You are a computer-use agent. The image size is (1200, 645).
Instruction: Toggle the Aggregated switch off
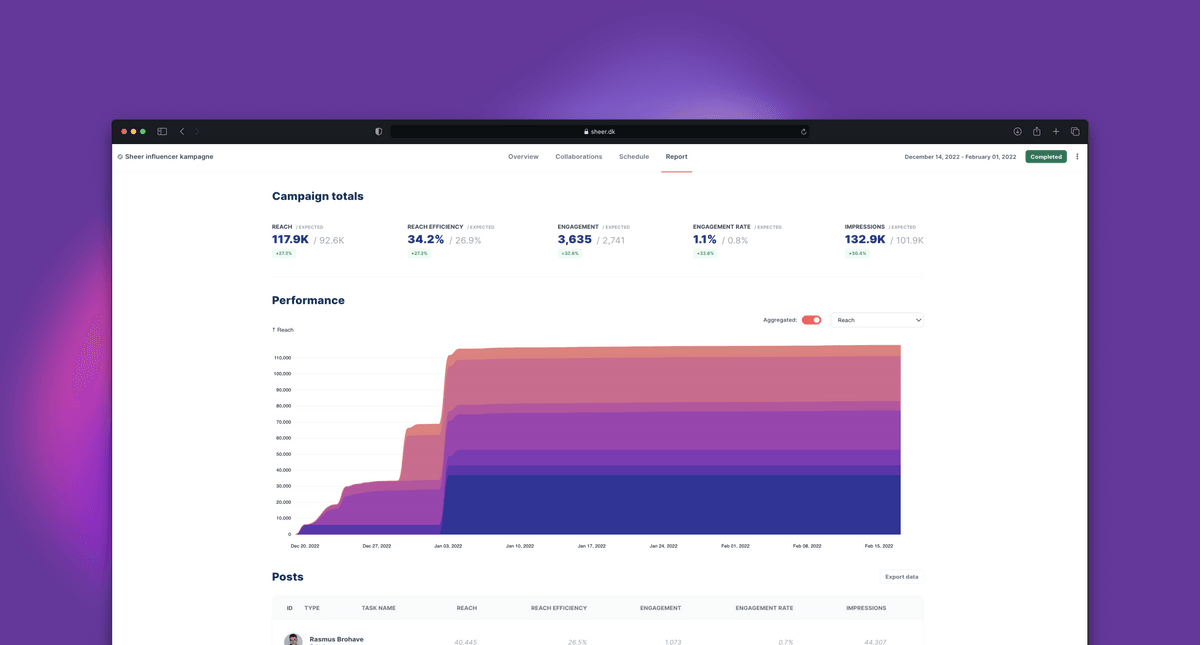click(x=811, y=320)
